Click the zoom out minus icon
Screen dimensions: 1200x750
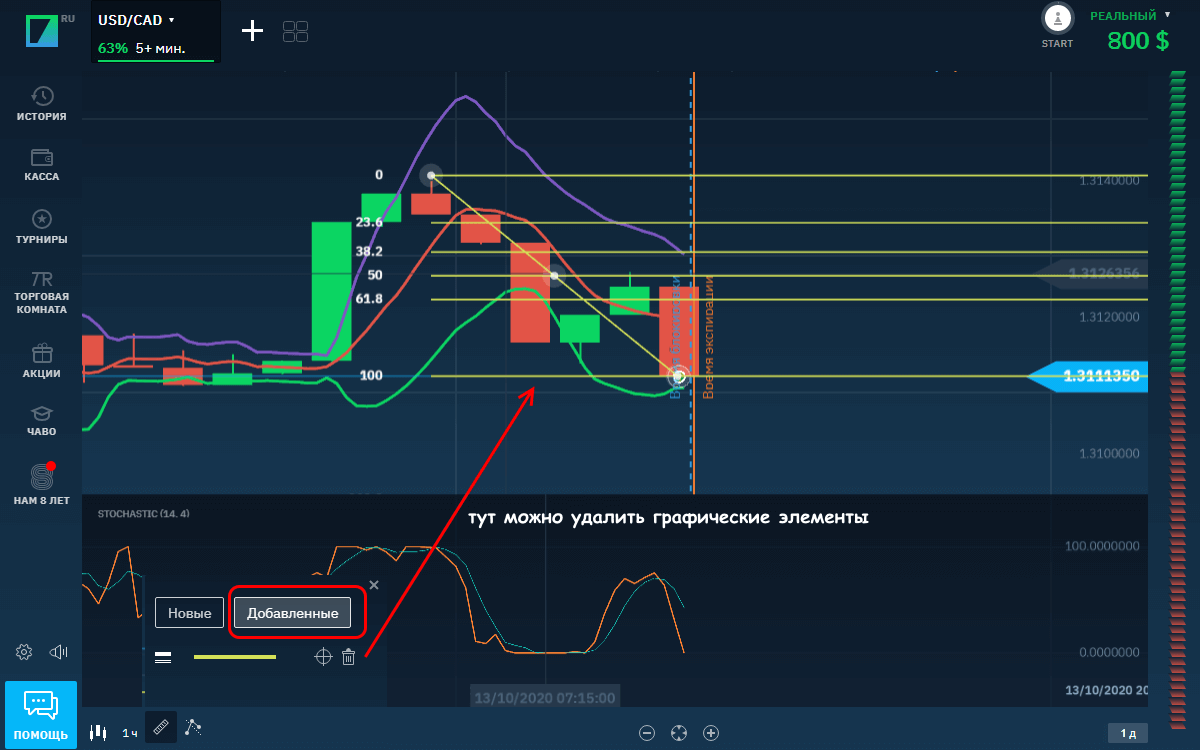click(x=647, y=733)
